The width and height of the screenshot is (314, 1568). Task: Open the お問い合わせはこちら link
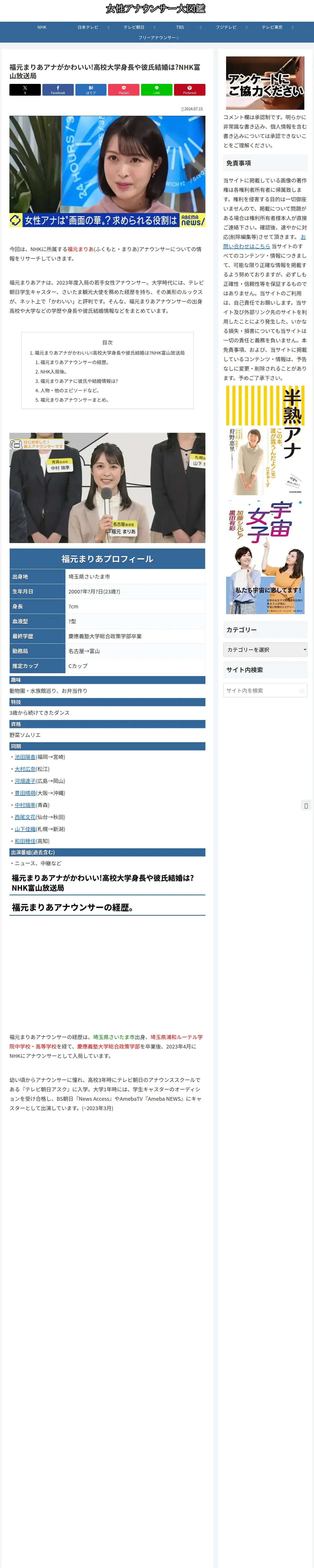265,242
